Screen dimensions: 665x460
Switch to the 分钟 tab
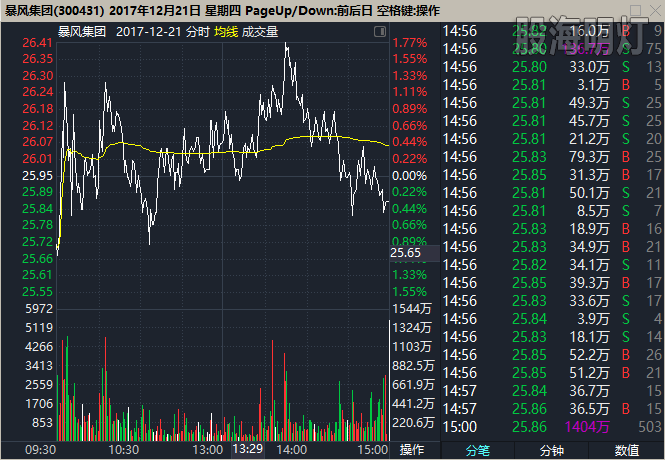coord(552,450)
